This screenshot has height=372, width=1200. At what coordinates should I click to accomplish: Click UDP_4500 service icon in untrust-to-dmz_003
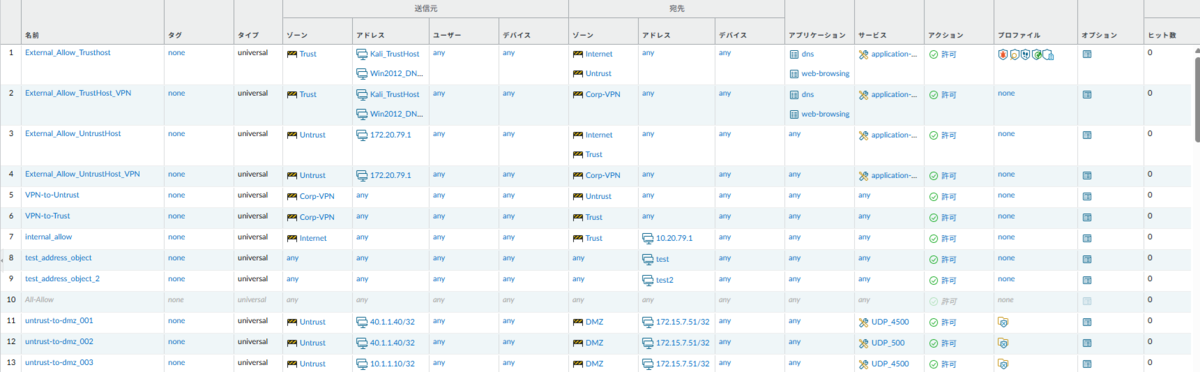tap(863, 363)
